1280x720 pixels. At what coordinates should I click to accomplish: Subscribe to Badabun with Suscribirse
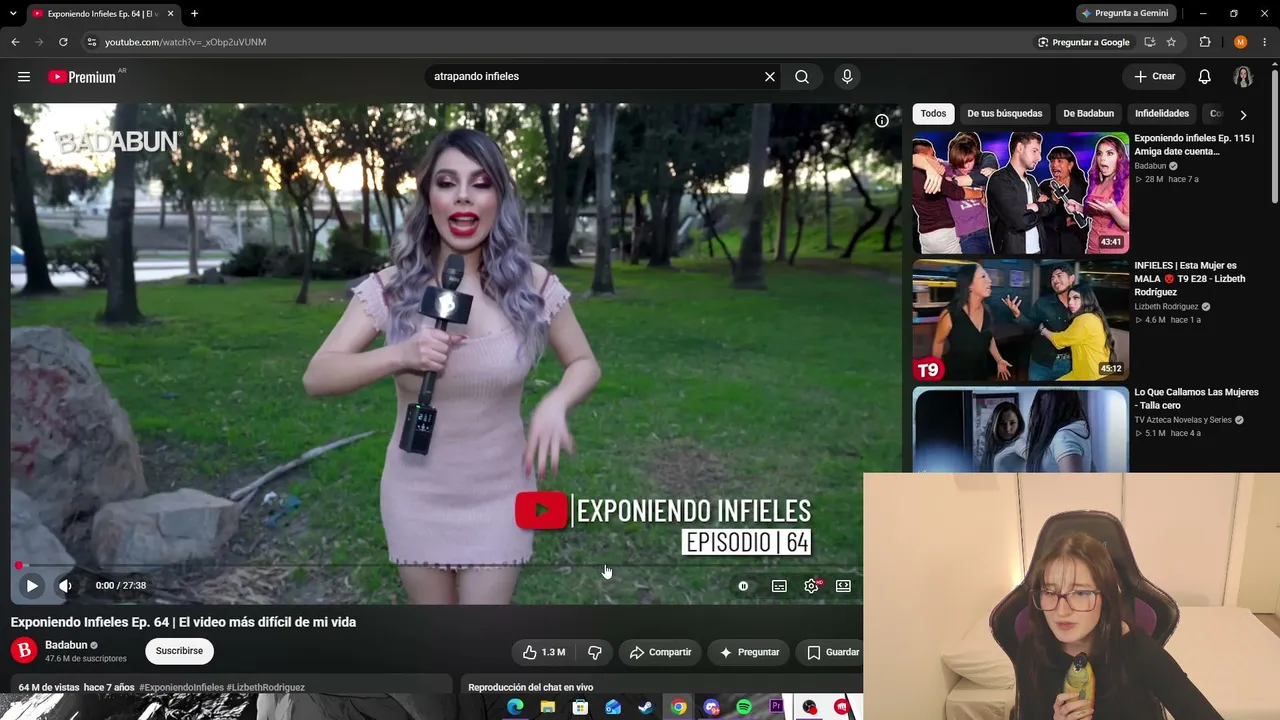[179, 651]
